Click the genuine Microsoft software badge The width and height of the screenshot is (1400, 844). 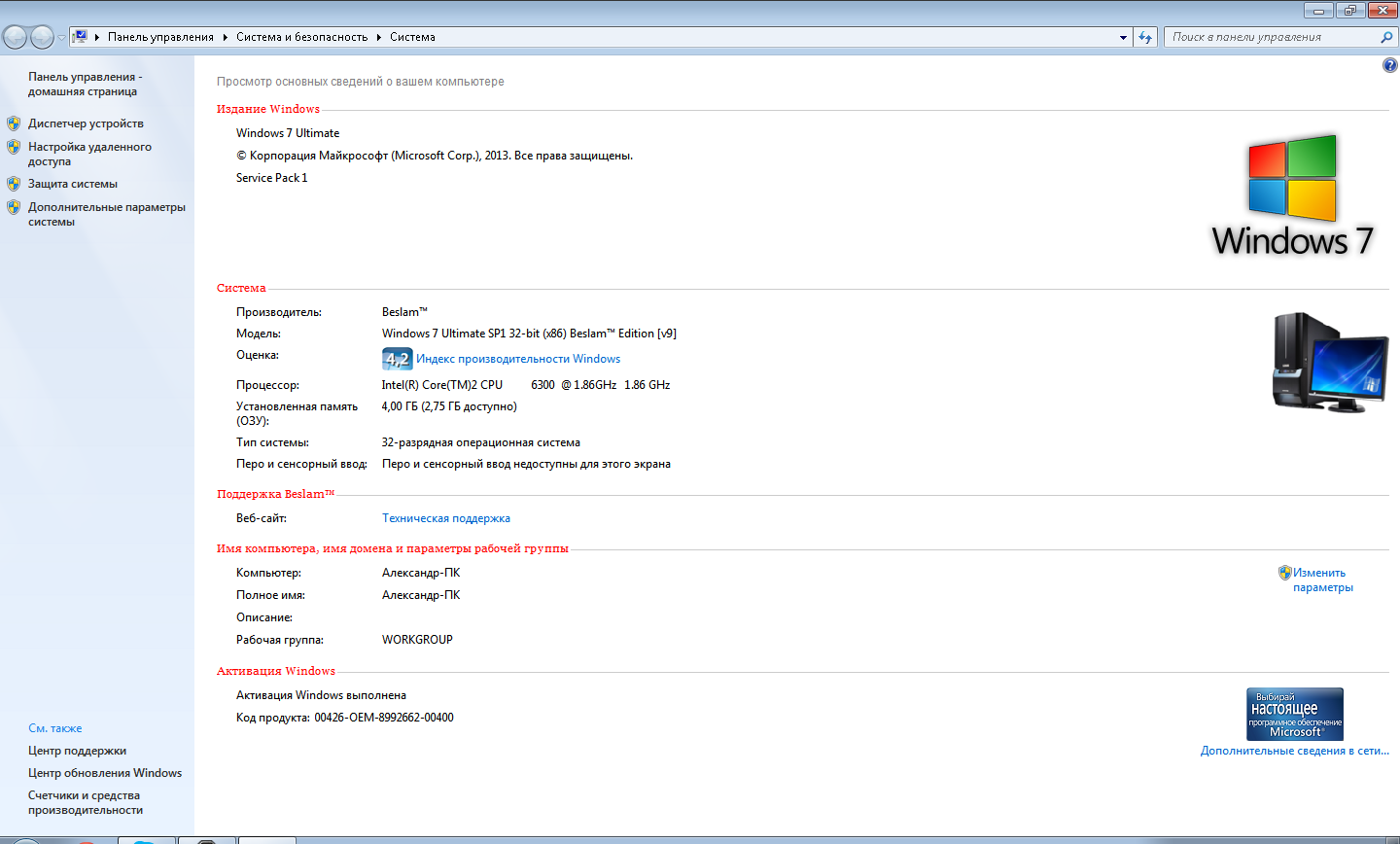(x=1295, y=715)
